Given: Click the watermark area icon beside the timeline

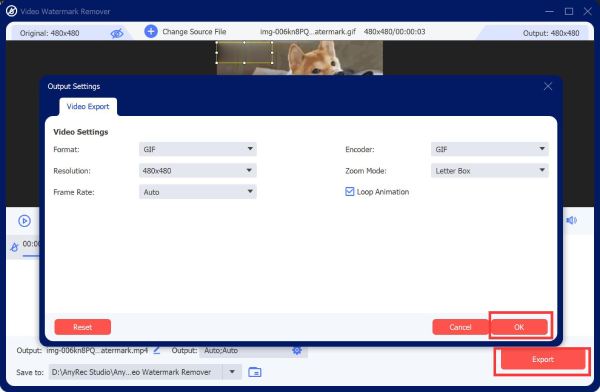Looking at the screenshot, I should [14, 247].
